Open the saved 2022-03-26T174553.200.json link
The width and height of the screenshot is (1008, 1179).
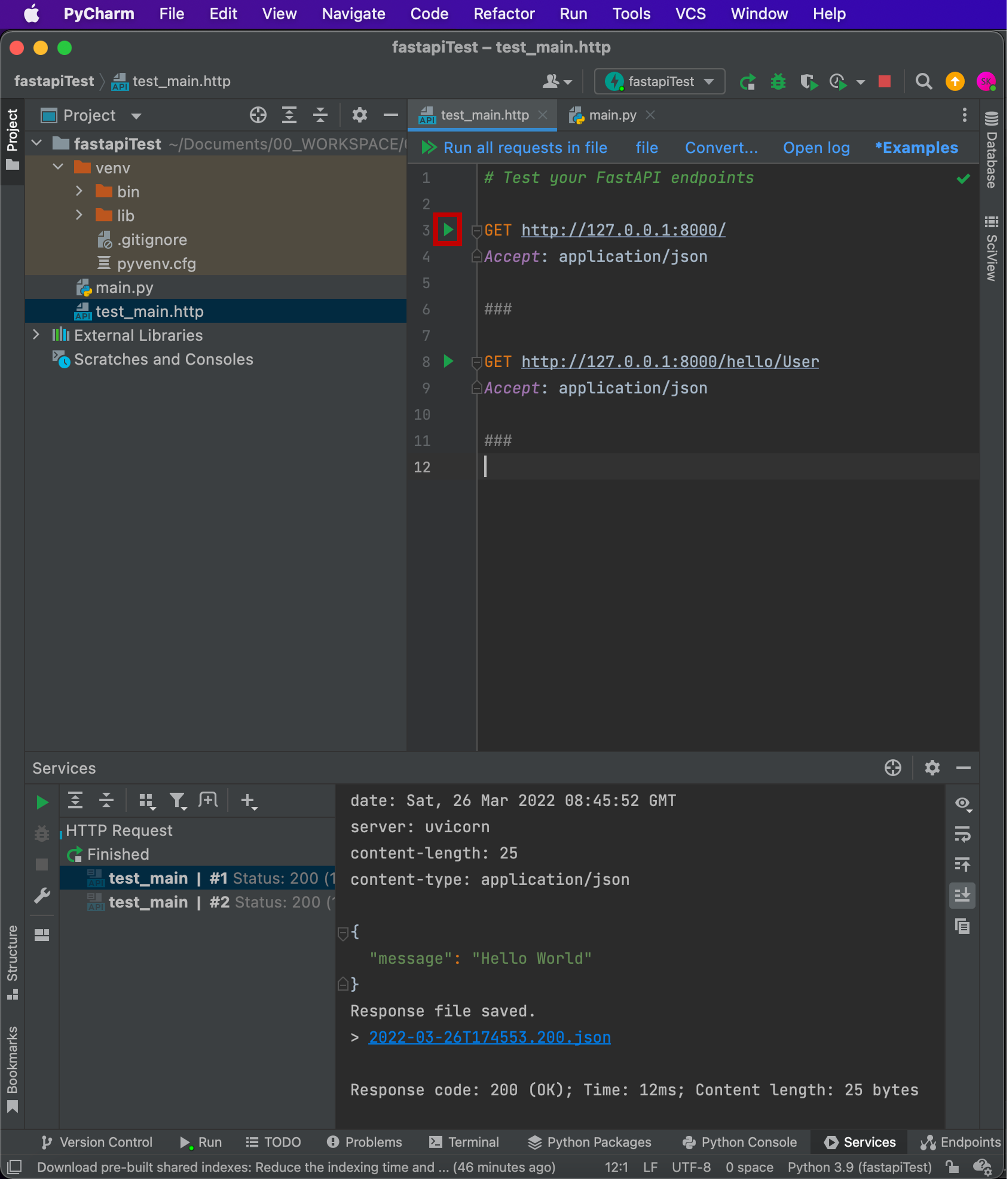[x=489, y=1038]
